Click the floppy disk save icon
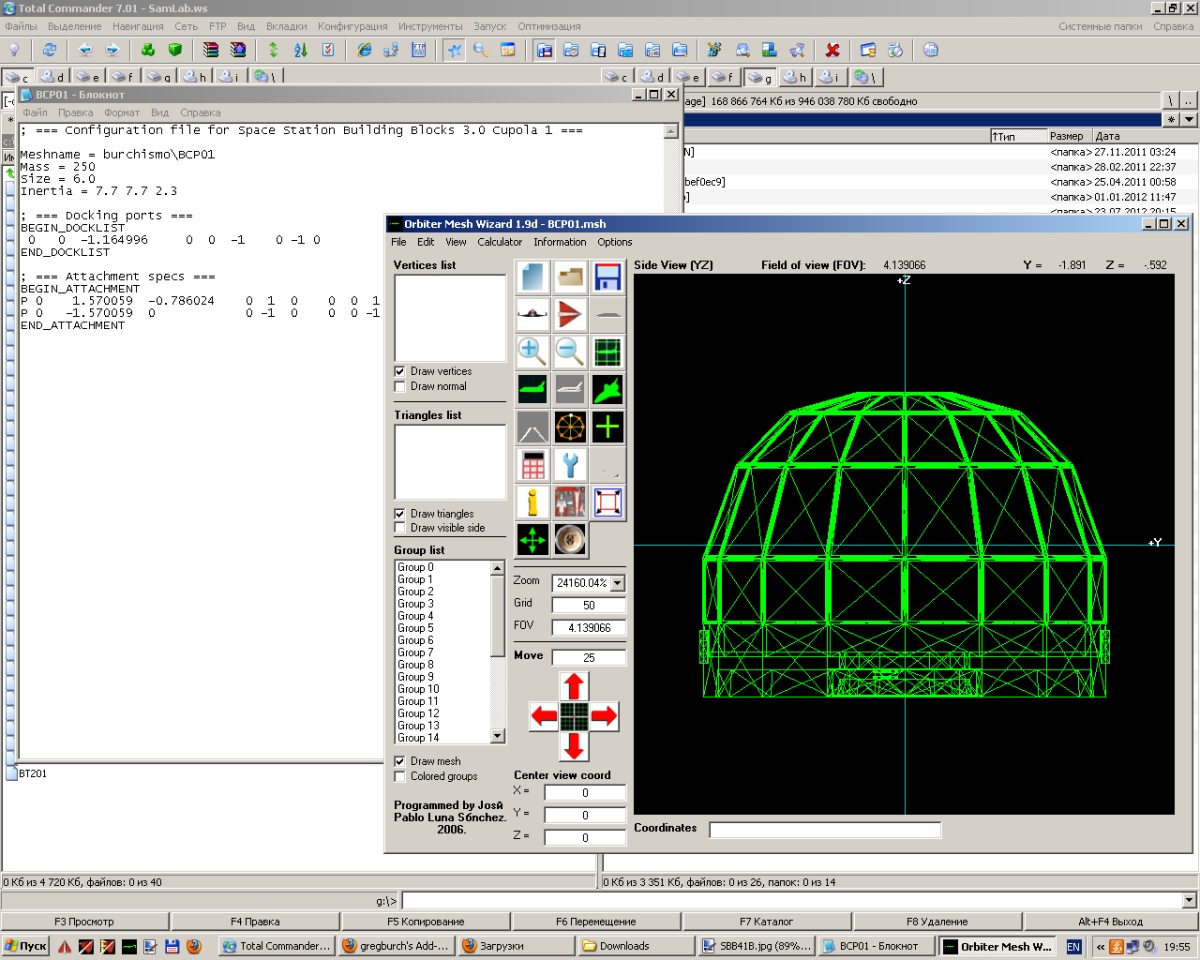The height and width of the screenshot is (960, 1200). 607,277
